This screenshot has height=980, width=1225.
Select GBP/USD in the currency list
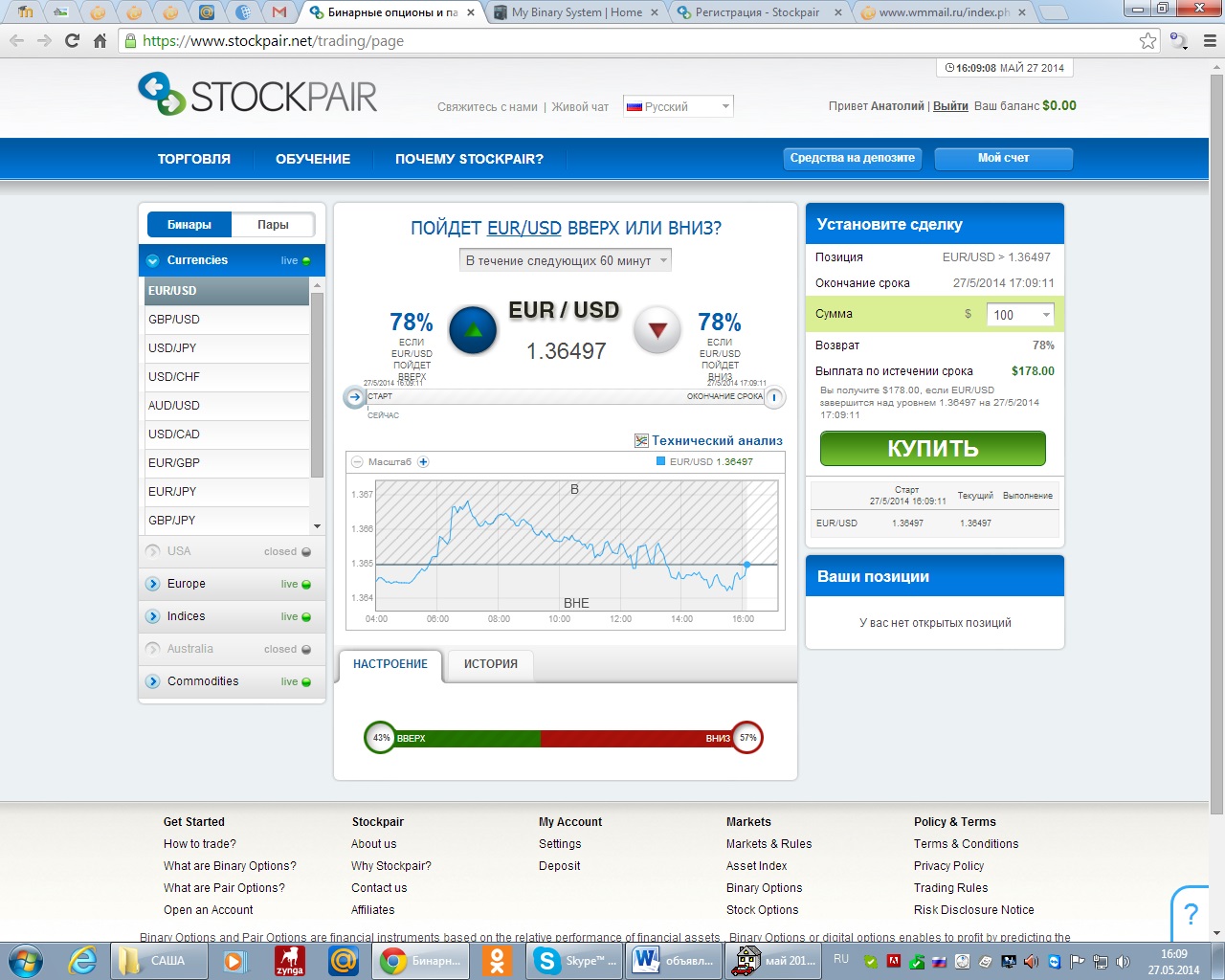click(x=225, y=320)
